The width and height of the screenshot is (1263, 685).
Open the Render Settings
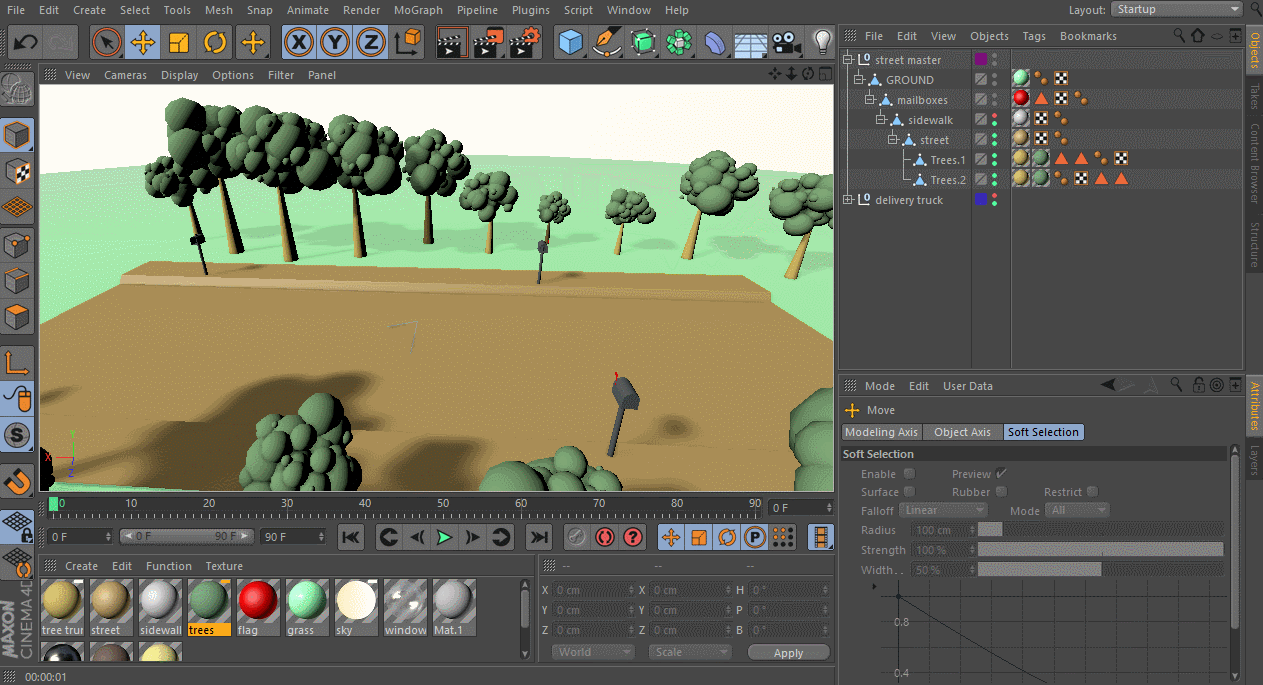pos(524,43)
